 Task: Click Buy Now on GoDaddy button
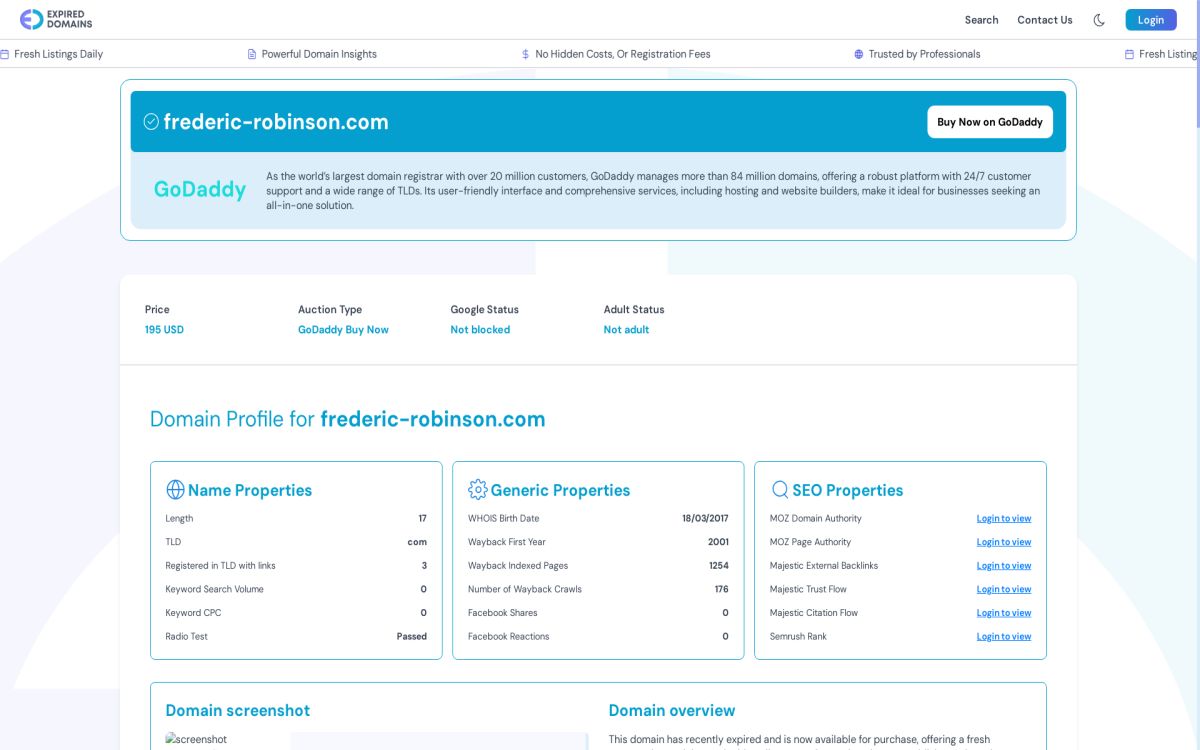(989, 122)
